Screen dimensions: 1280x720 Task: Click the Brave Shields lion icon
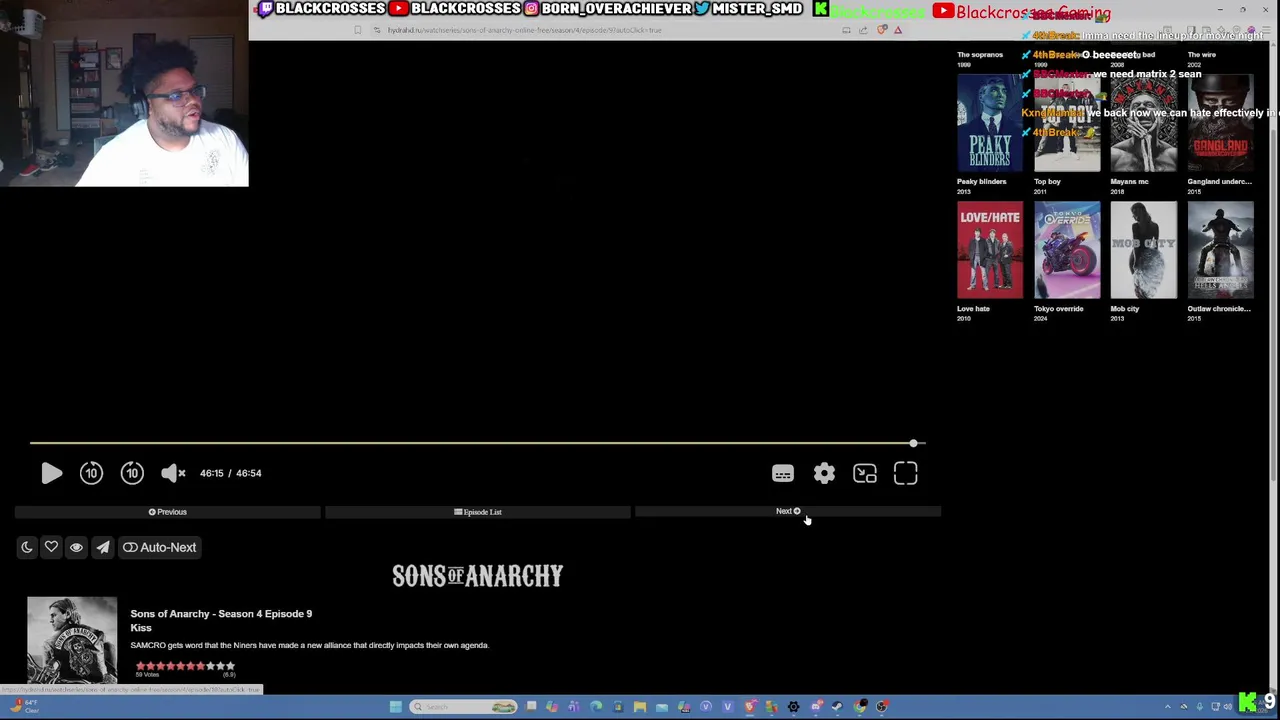point(881,30)
